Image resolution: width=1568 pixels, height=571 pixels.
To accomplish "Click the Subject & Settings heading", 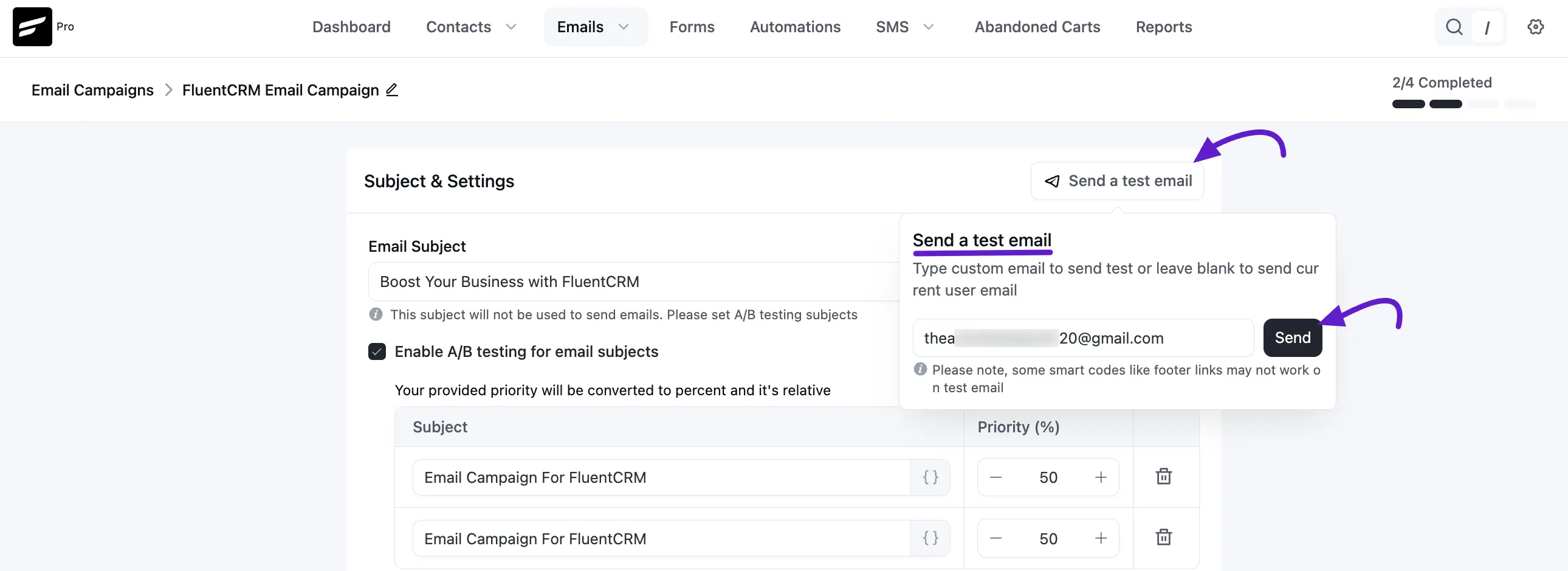I will pyautogui.click(x=439, y=181).
